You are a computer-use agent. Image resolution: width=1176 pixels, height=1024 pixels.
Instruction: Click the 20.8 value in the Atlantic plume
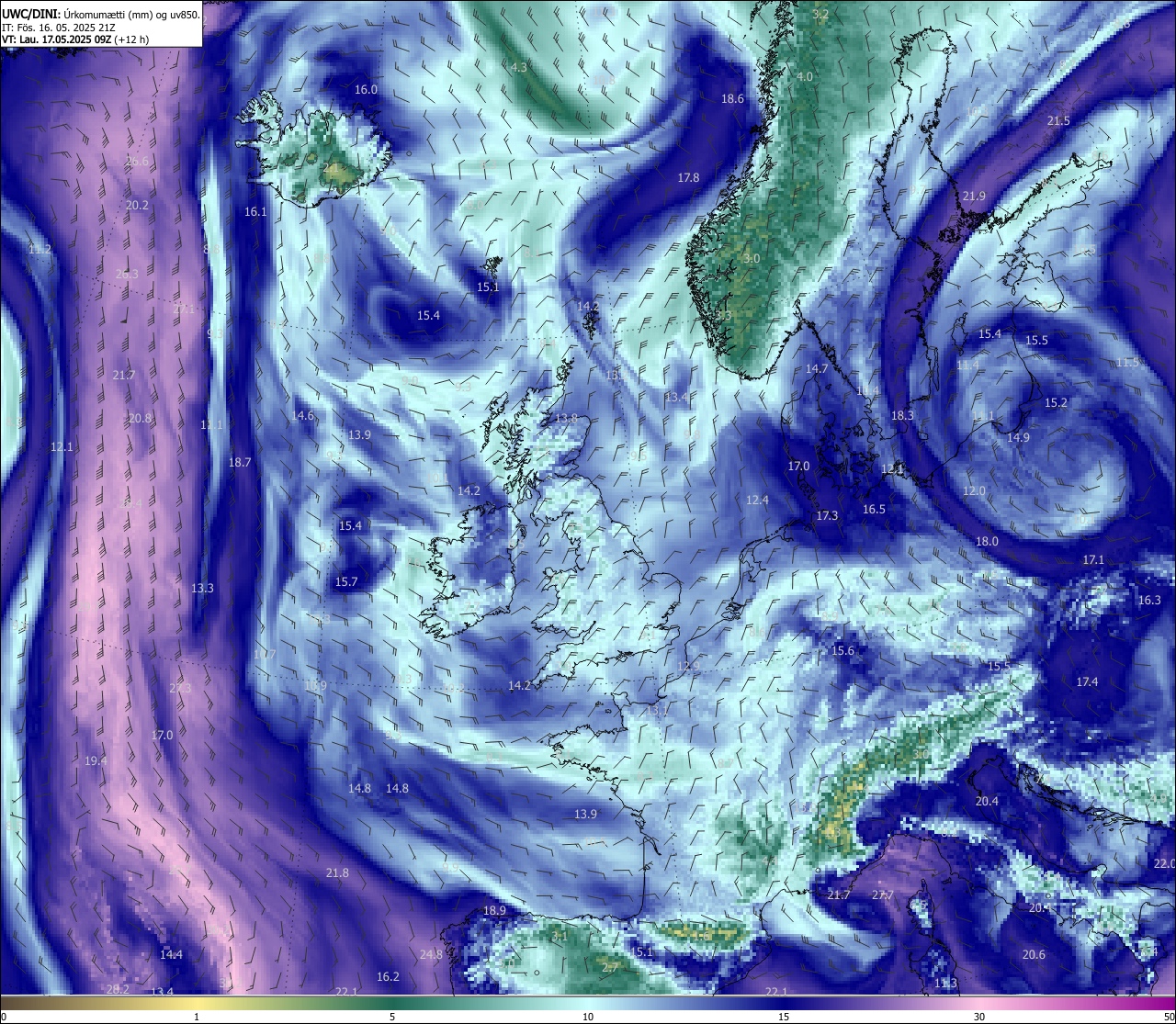coord(140,418)
